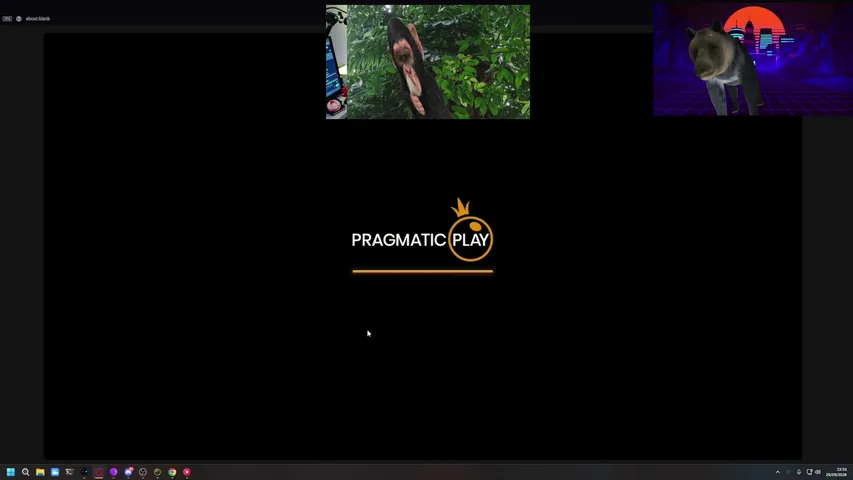Open the volume speaker tray icon
The image size is (853, 480).
click(818, 472)
